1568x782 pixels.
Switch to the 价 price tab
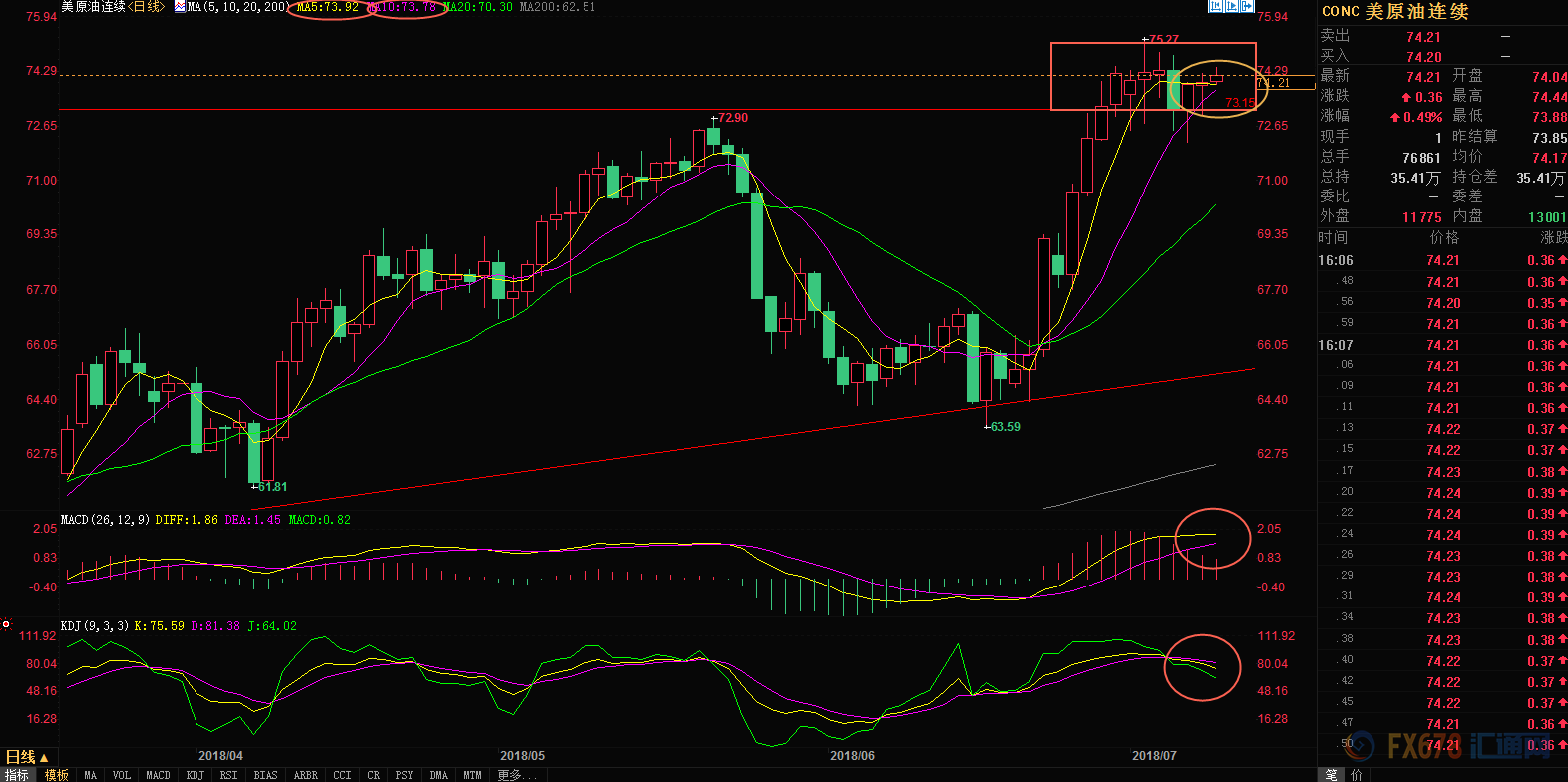pyautogui.click(x=1356, y=775)
